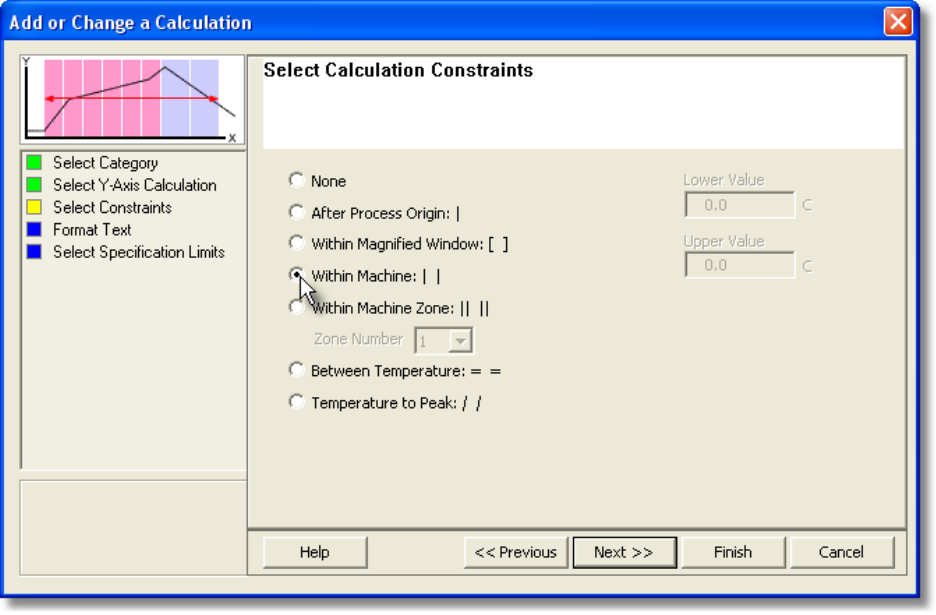This screenshot has height=615, width=936.
Task: Click the Finish button
Action: pyautogui.click(x=733, y=552)
